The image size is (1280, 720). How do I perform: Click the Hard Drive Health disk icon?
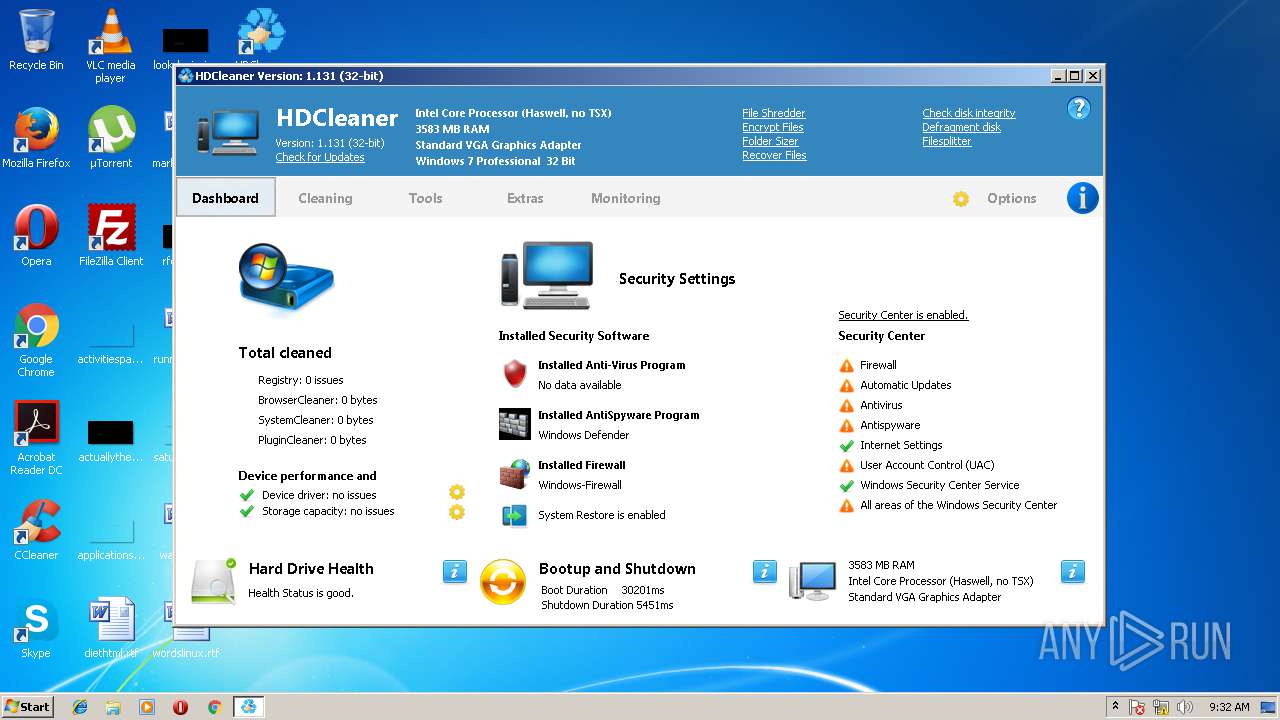coord(214,581)
